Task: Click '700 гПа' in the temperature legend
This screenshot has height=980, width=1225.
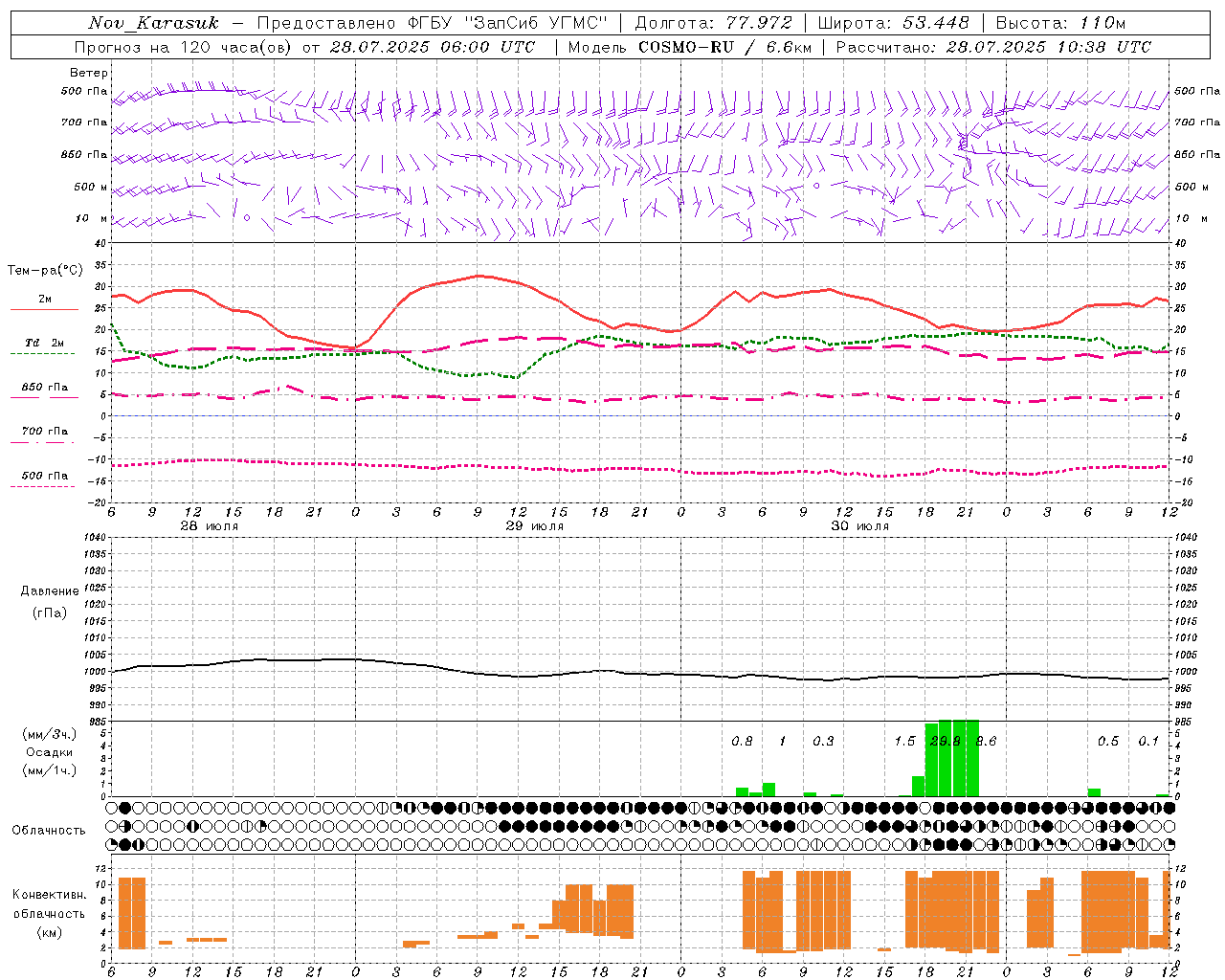Action: [x=45, y=432]
